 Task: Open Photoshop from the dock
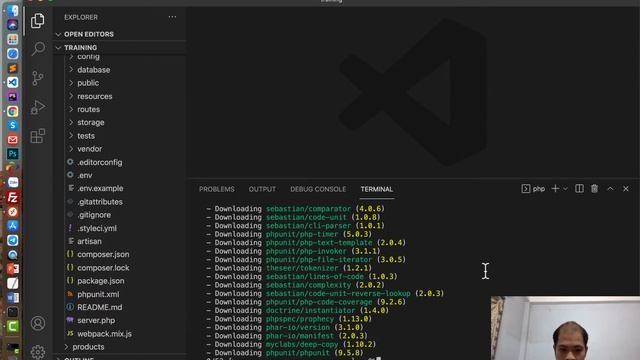pyautogui.click(x=13, y=154)
